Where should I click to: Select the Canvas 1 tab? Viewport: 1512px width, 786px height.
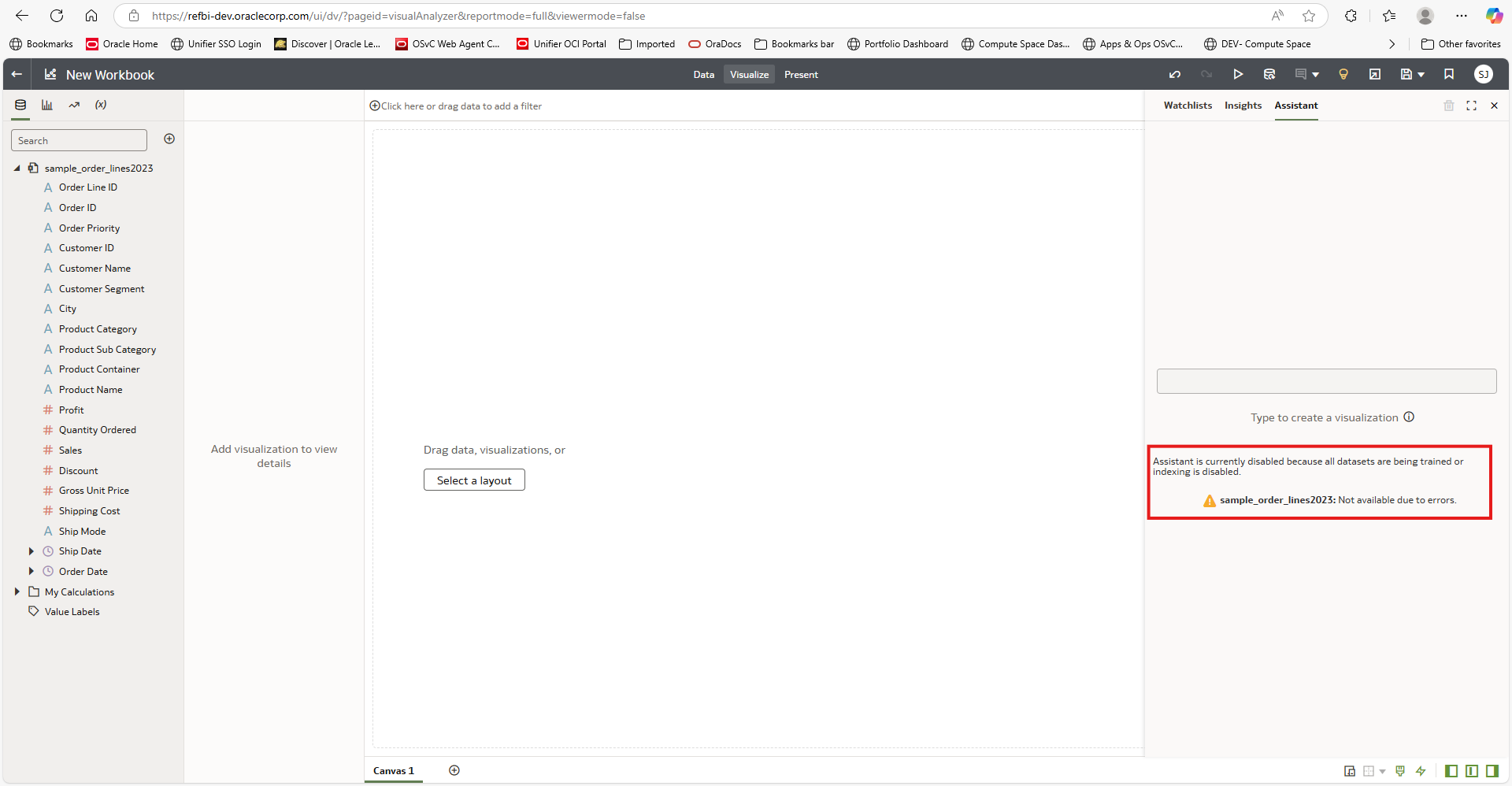394,770
